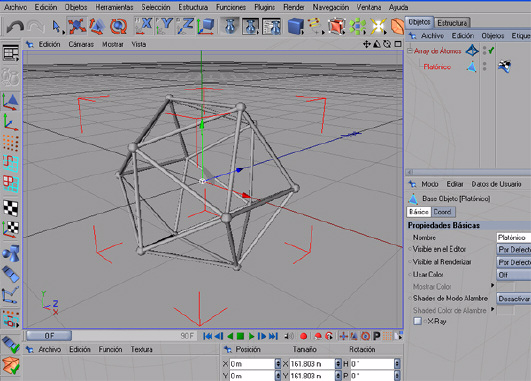Add a cube primitive object
This screenshot has width=531, height=381.
click(x=295, y=26)
